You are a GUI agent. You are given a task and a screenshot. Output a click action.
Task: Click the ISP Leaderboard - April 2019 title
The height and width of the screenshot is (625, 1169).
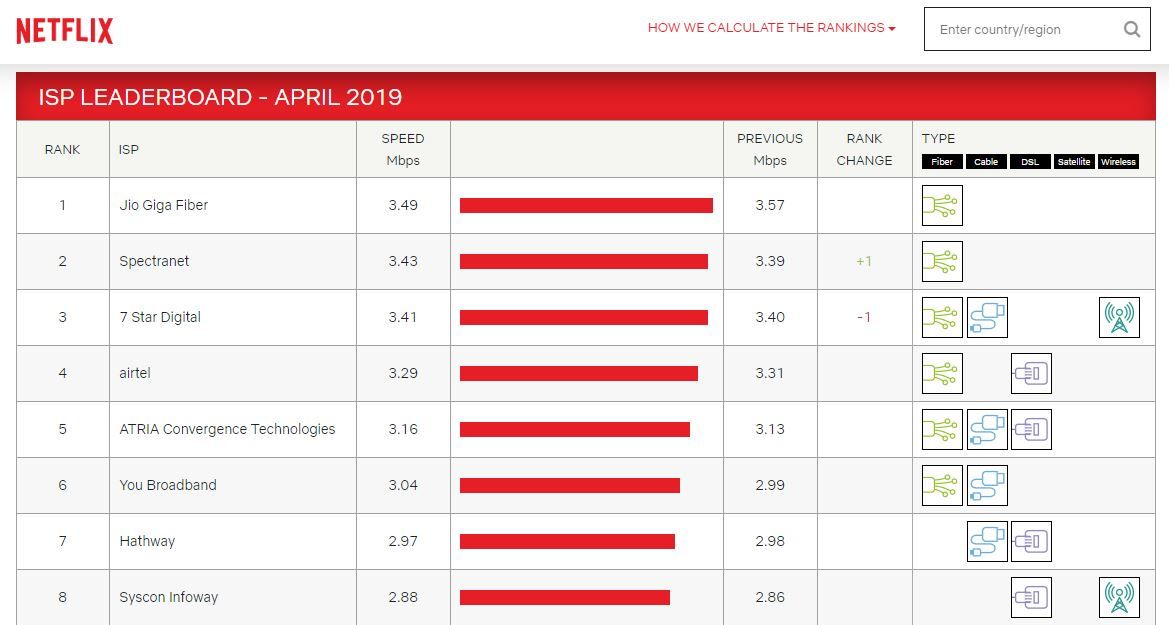[220, 97]
